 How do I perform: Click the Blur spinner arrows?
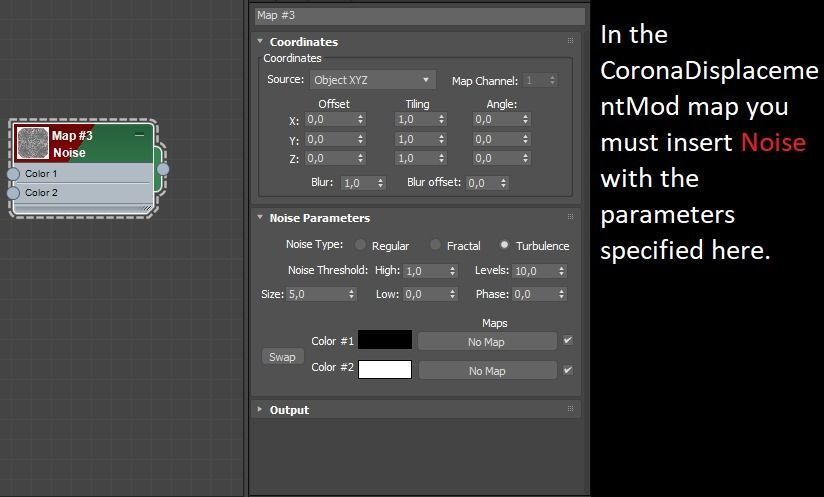click(x=381, y=183)
